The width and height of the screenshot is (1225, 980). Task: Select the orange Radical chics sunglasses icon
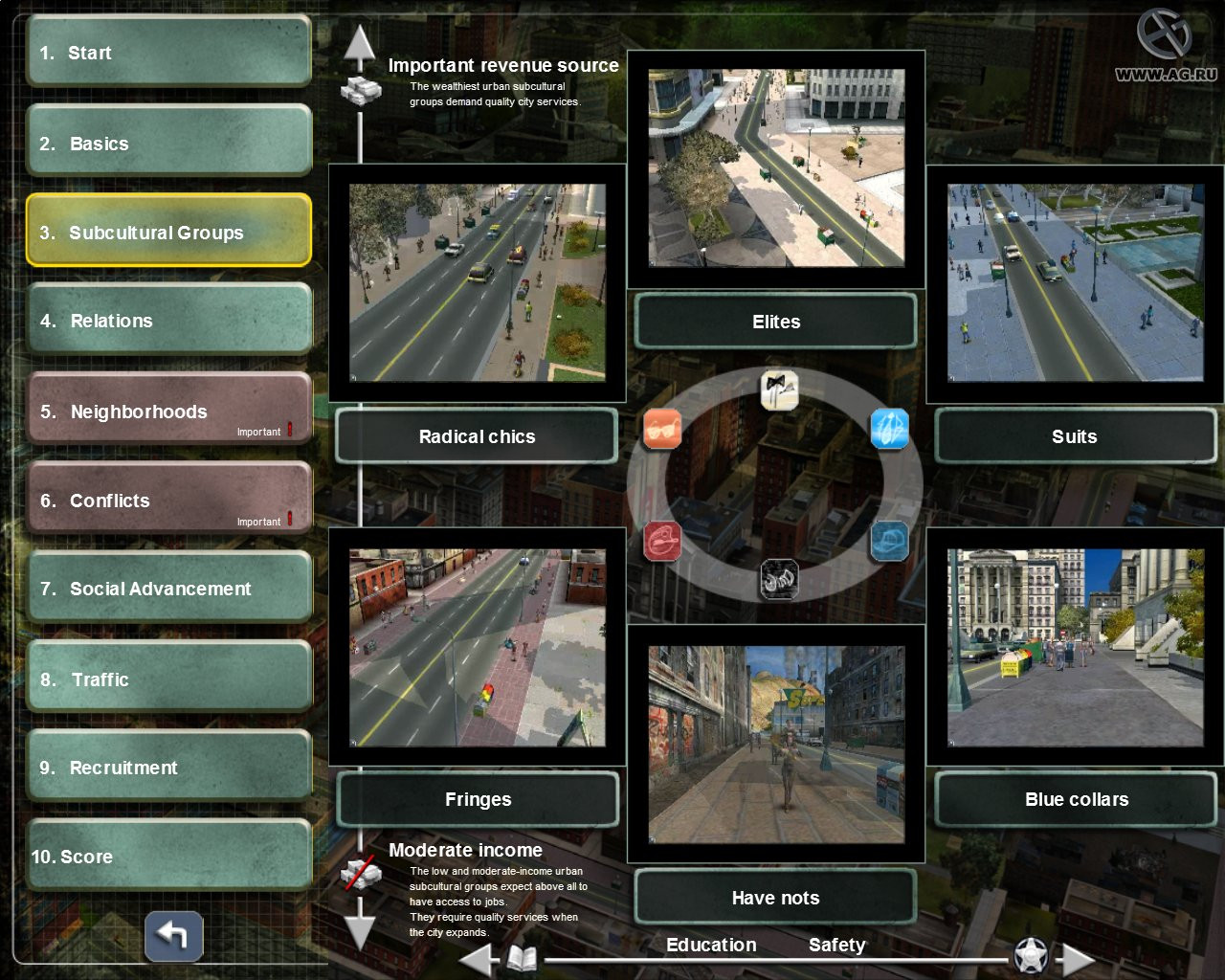pyautogui.click(x=662, y=429)
